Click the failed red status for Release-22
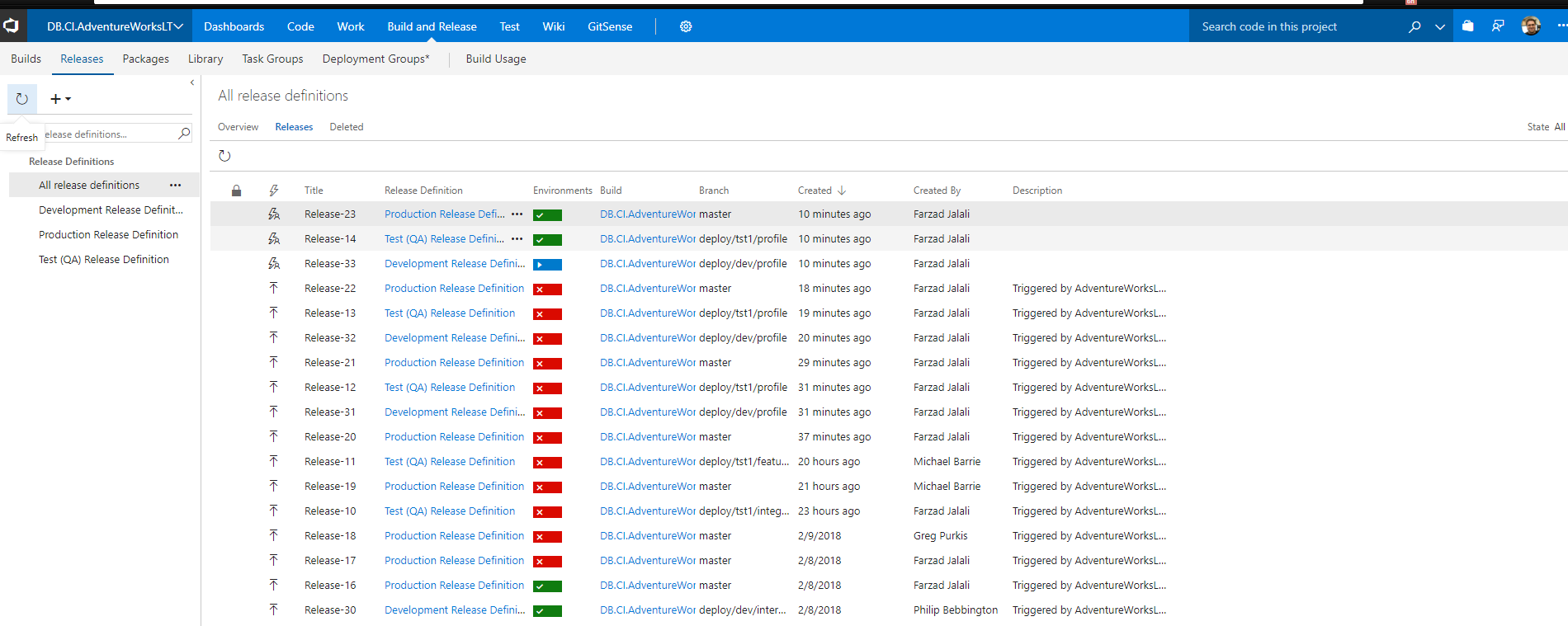The height and width of the screenshot is (626, 1568). click(x=547, y=289)
